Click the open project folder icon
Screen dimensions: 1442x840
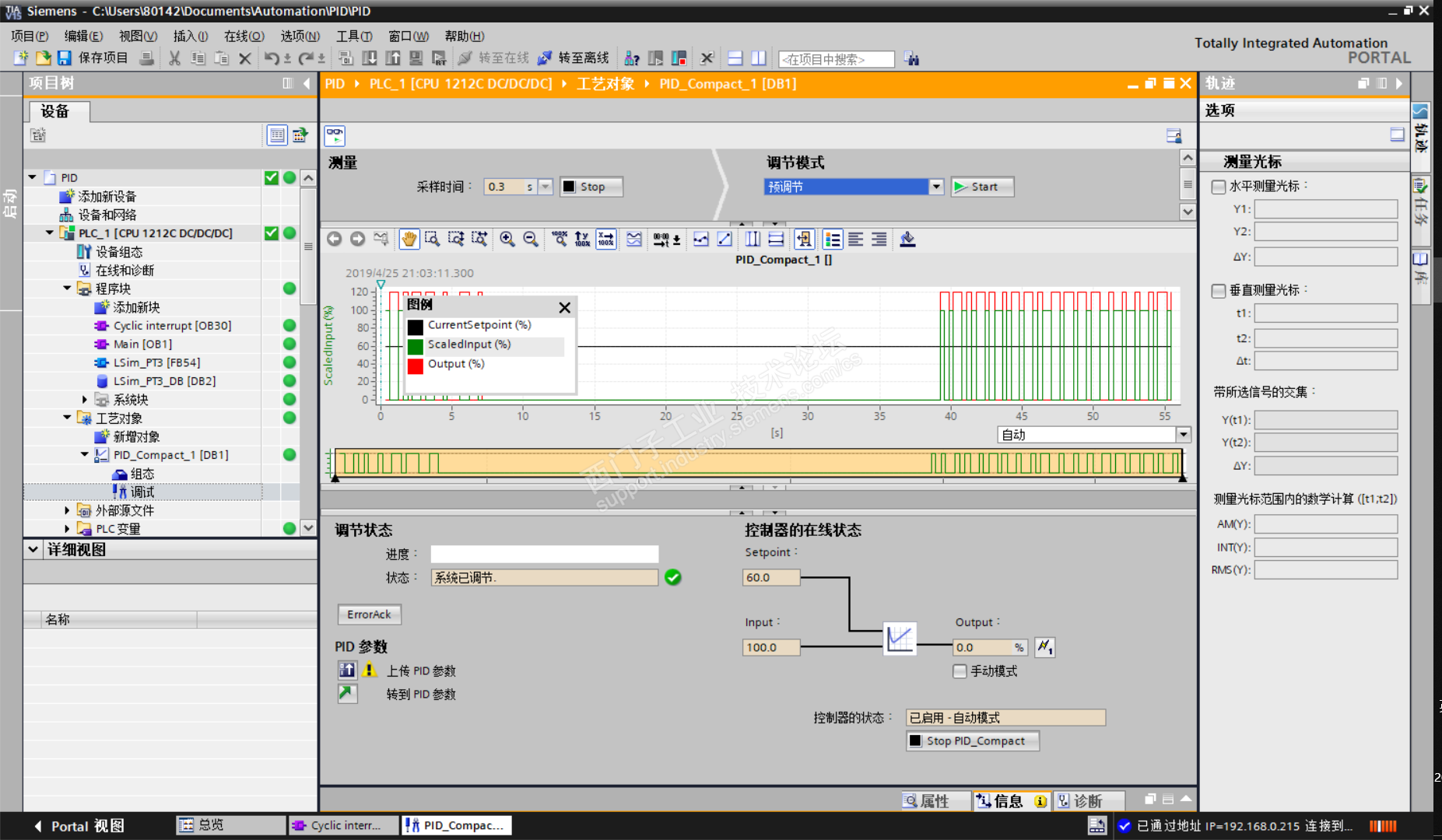pos(43,58)
